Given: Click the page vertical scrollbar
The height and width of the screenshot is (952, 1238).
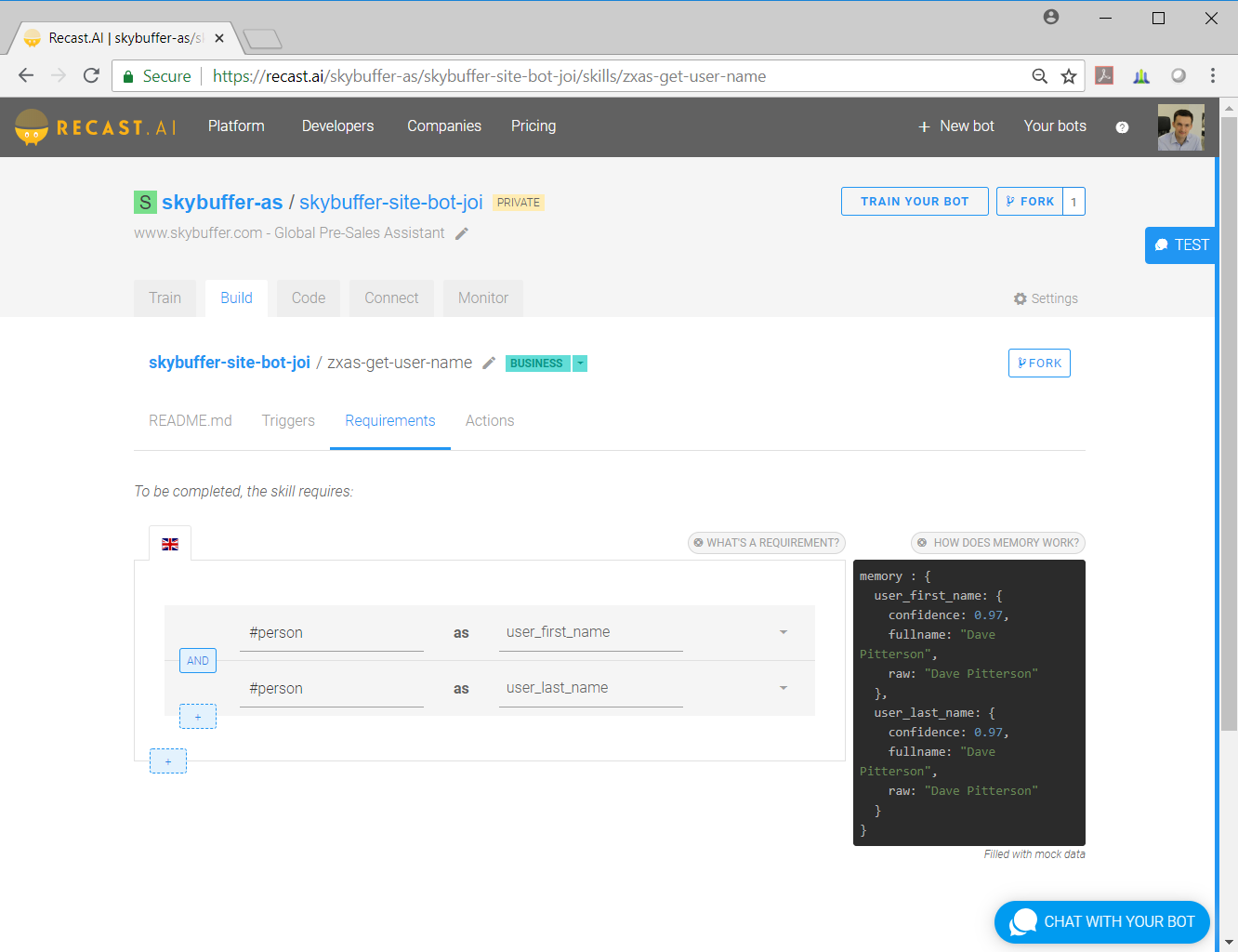Looking at the screenshot, I should (1229, 423).
